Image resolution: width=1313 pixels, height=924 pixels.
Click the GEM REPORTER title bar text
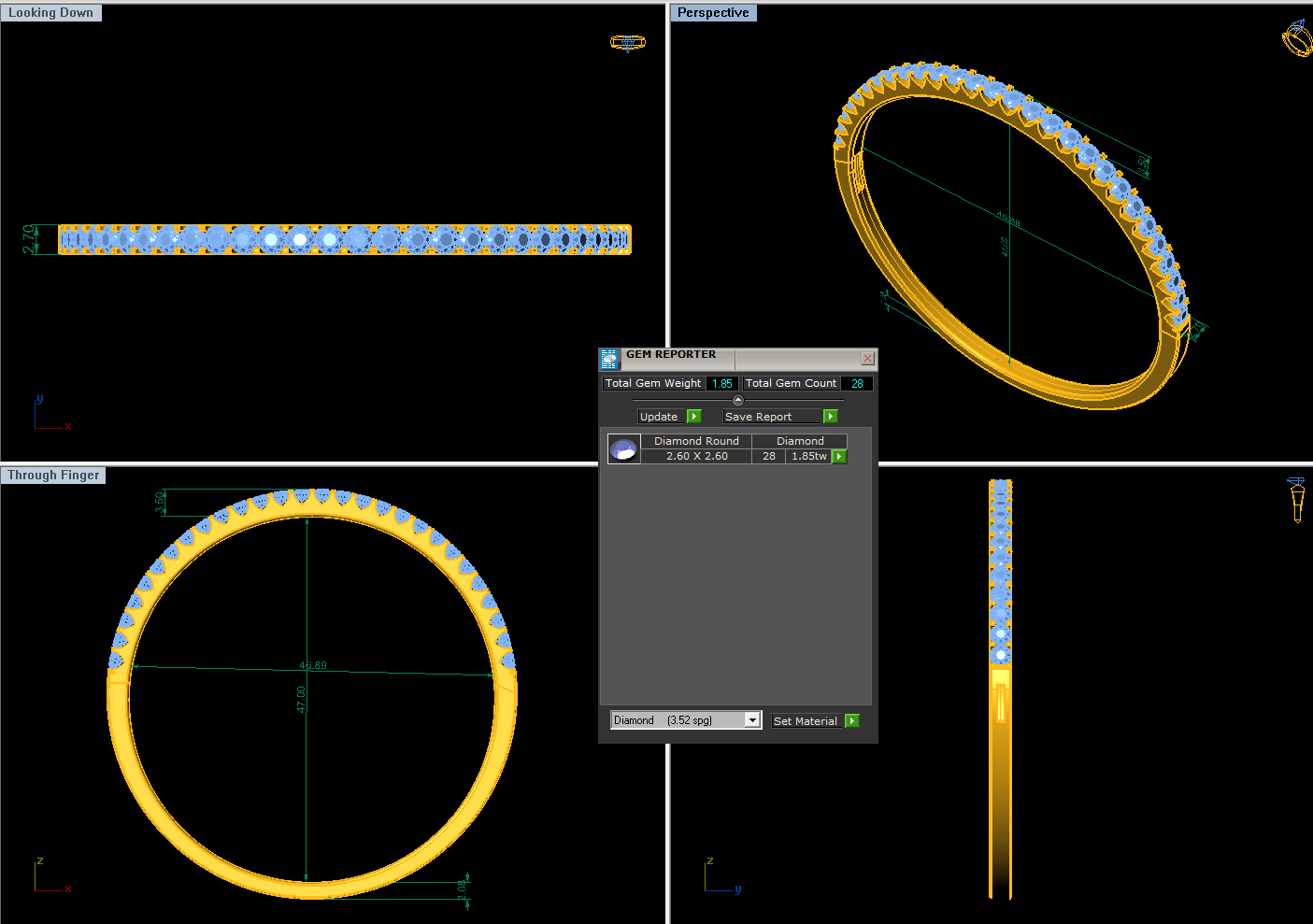pyautogui.click(x=671, y=355)
